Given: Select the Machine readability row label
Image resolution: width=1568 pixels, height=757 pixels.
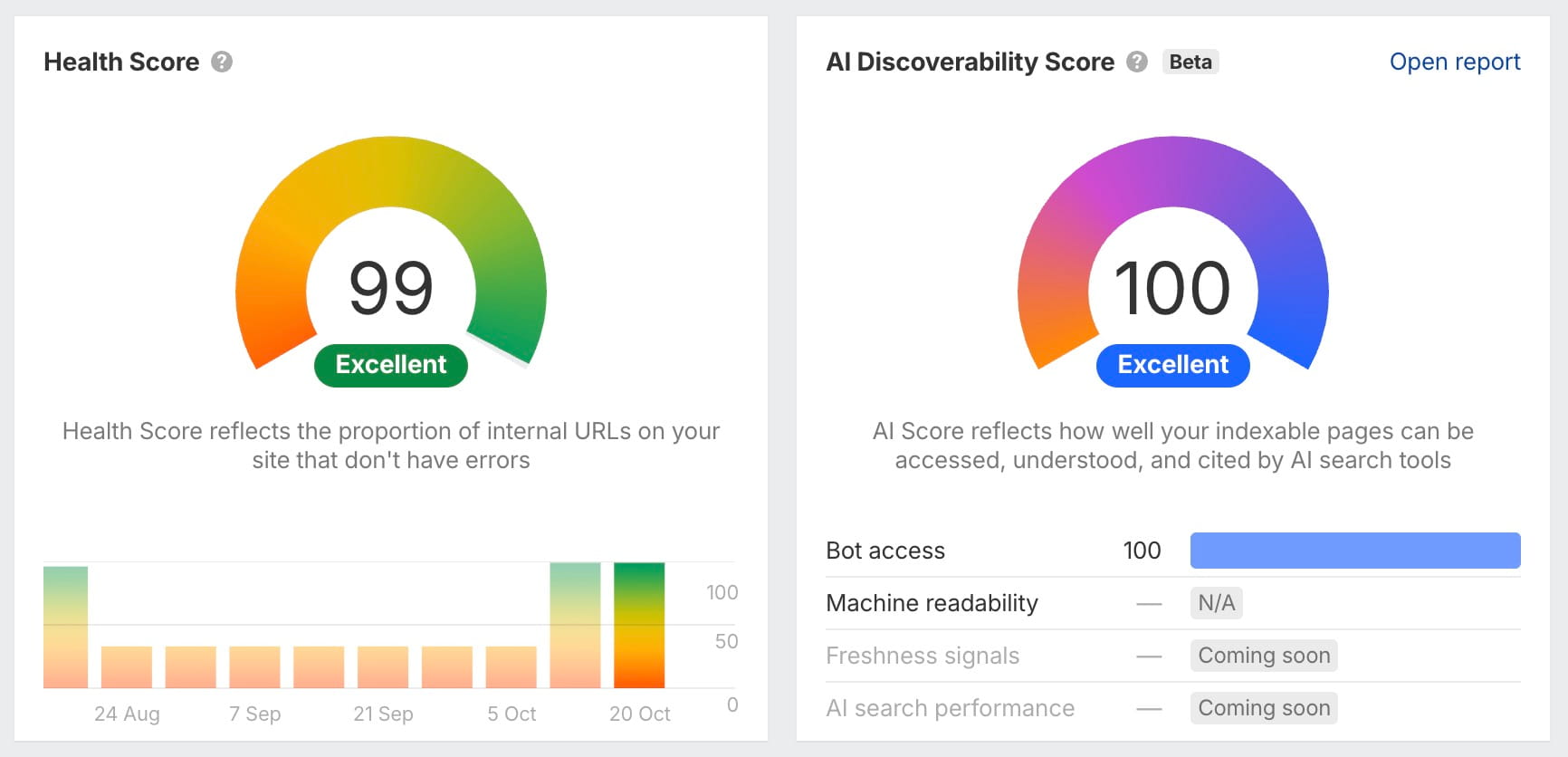Looking at the screenshot, I should [x=932, y=603].
